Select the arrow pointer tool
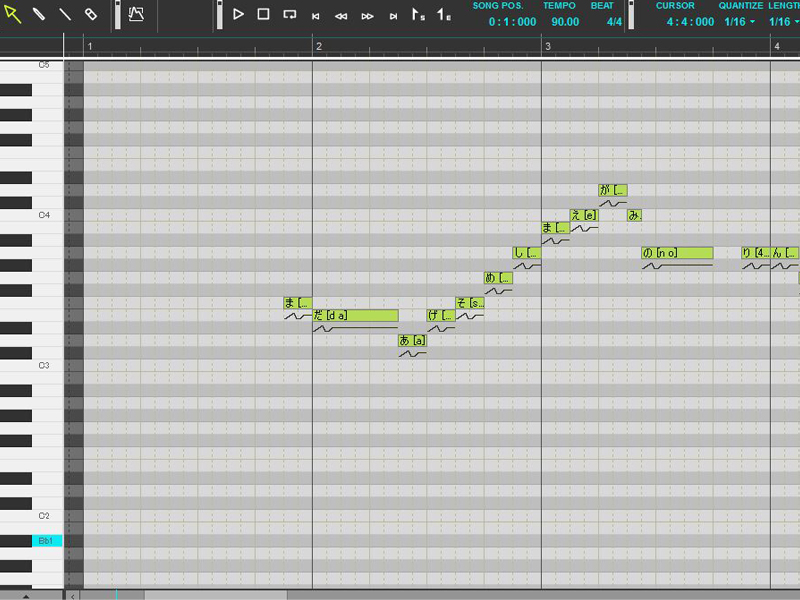The width and height of the screenshot is (800, 600). click(x=13, y=15)
